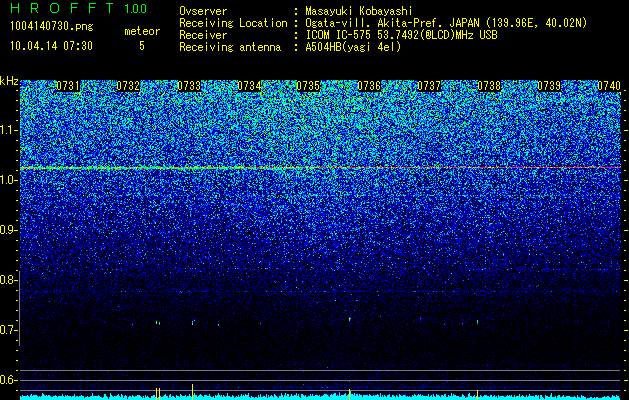Click the meteor echo dot below 0736
629x400 pixels.
(x=350, y=319)
